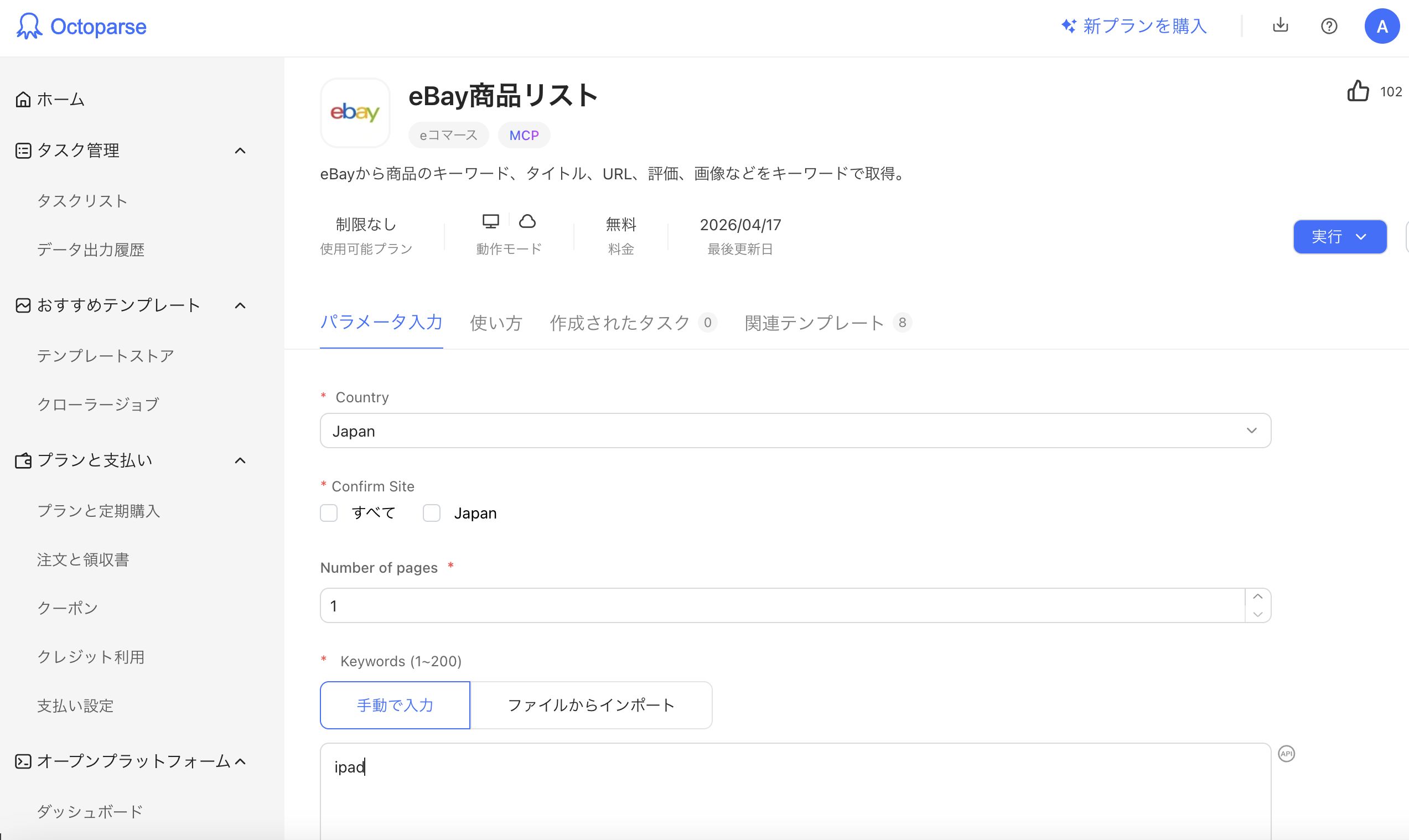Switch to the 作成されたタスク tab
This screenshot has height=840, width=1409.
coord(634,323)
